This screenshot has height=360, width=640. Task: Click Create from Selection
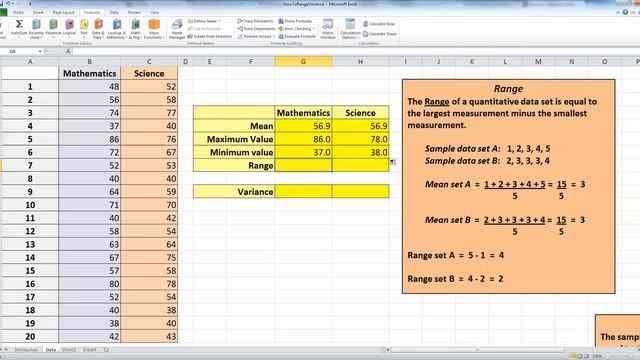coord(210,36)
